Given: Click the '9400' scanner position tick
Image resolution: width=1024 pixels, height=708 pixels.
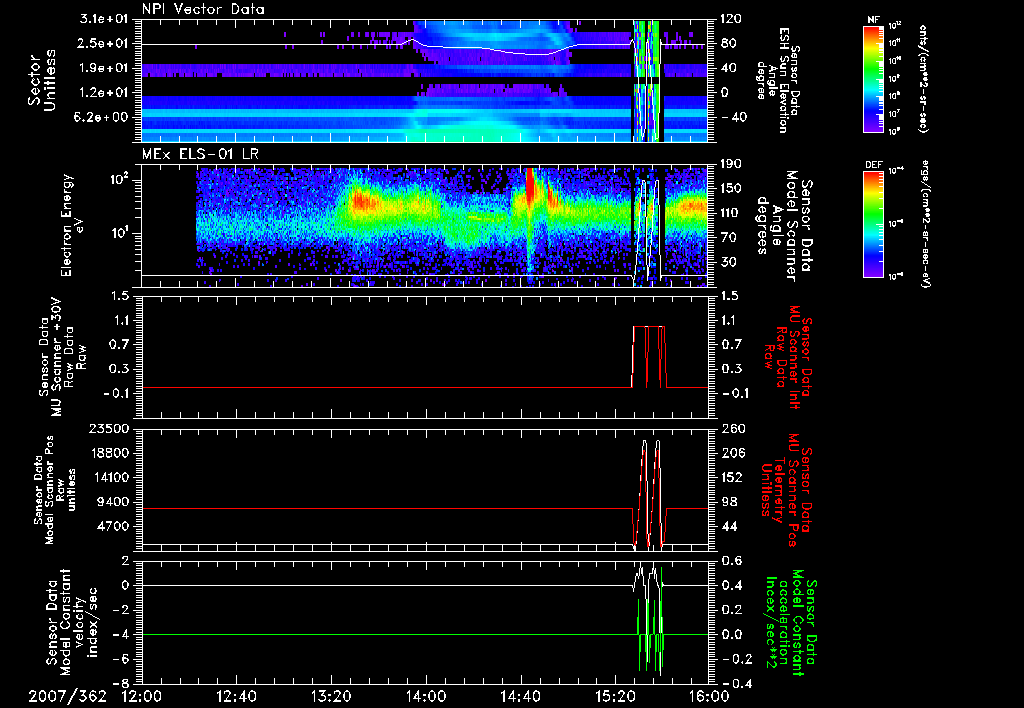Looking at the screenshot, I should point(114,502).
